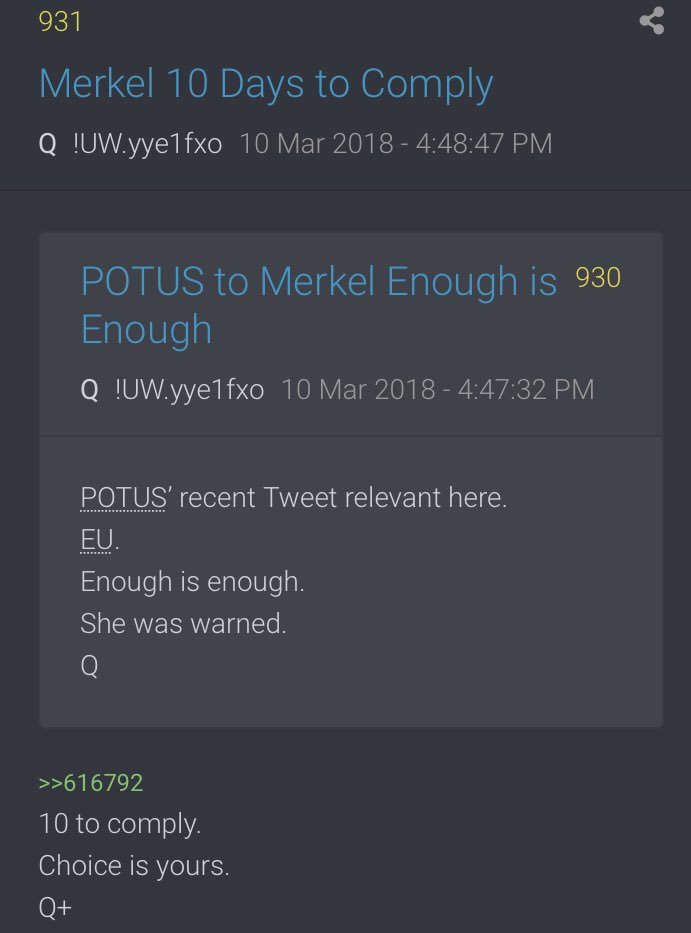Click the top !UW.yye1fxo tripcode
The width and height of the screenshot is (691, 933).
point(148,144)
